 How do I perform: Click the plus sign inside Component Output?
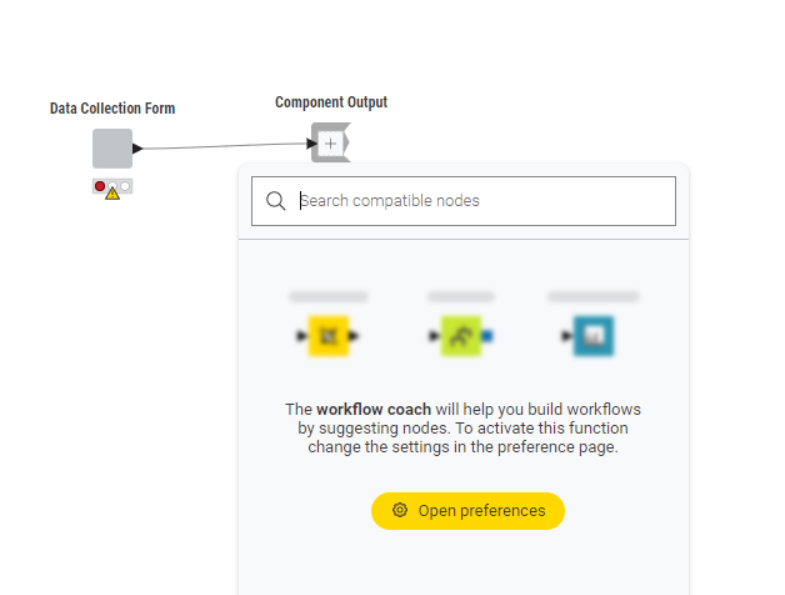point(330,144)
